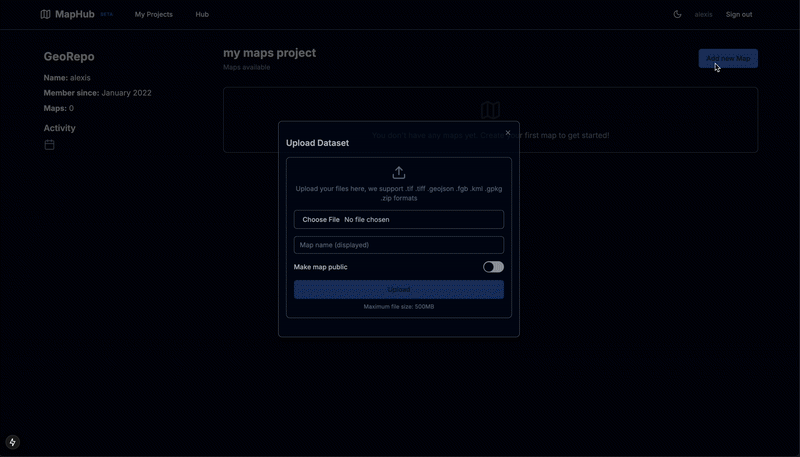Click the 'Activity' section heading
Viewport: 800px width, 457px height.
tap(59, 128)
